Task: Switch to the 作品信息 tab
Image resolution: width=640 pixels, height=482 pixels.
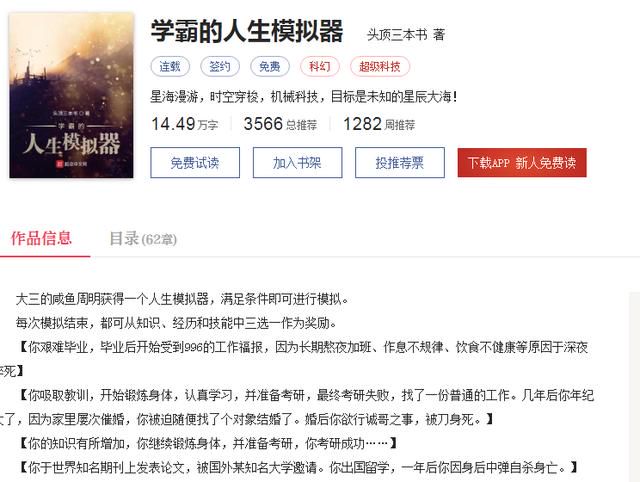Action: coord(41,239)
